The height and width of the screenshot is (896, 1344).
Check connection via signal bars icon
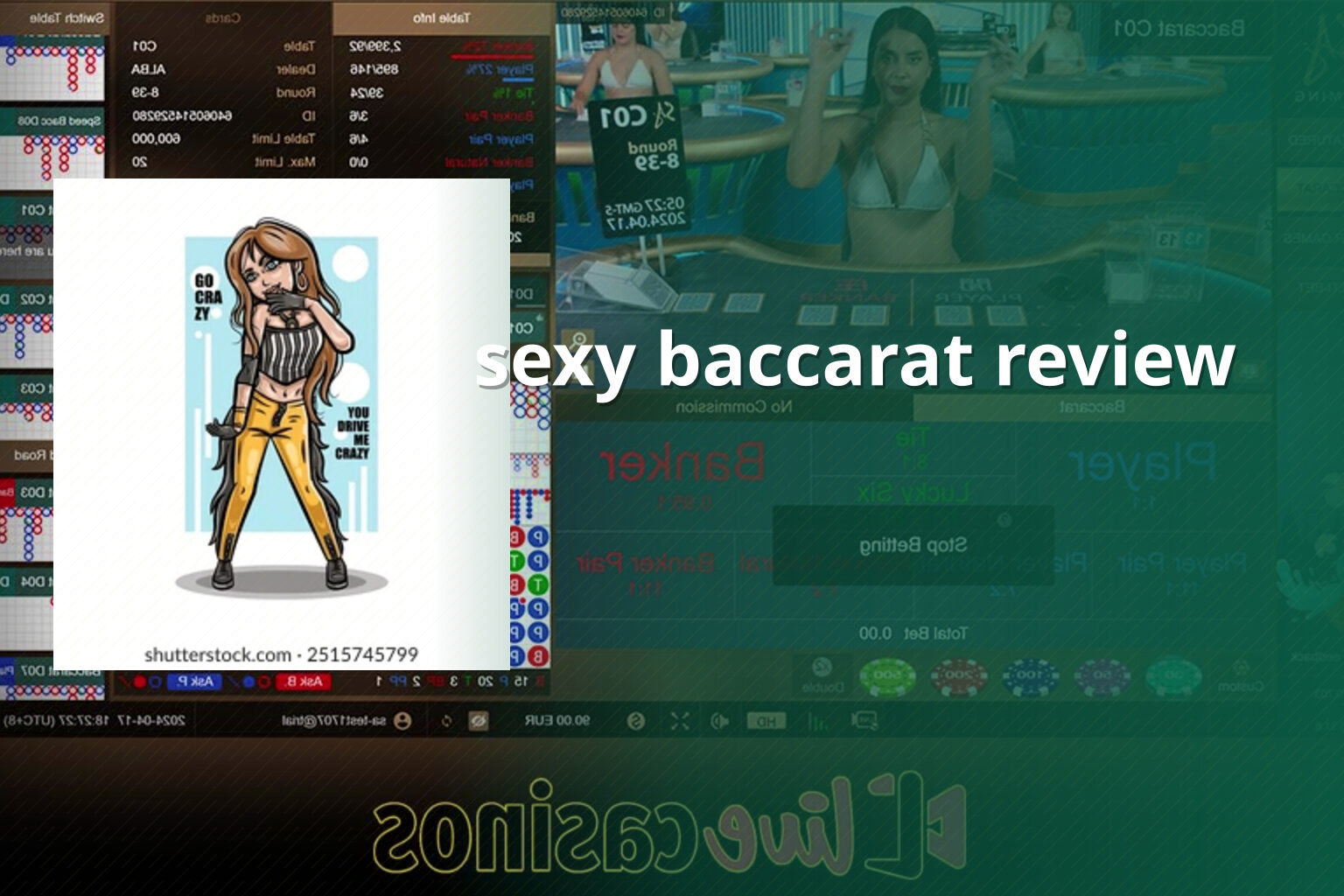pos(817,721)
